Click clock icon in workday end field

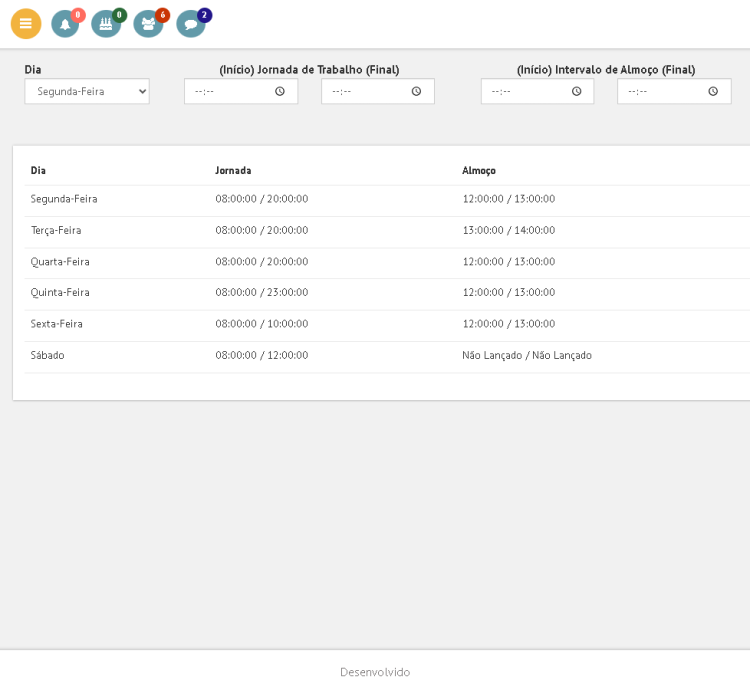click(416, 91)
